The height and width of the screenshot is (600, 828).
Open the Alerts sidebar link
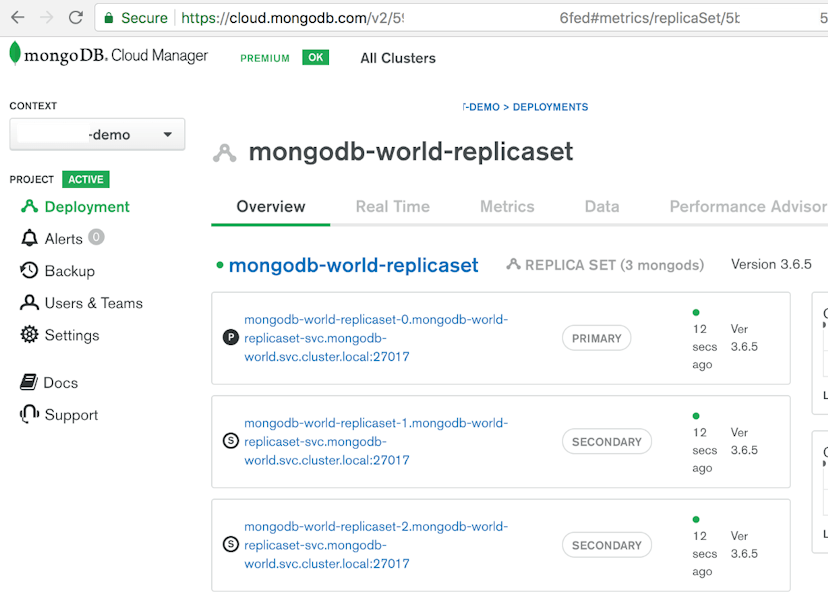click(x=64, y=239)
